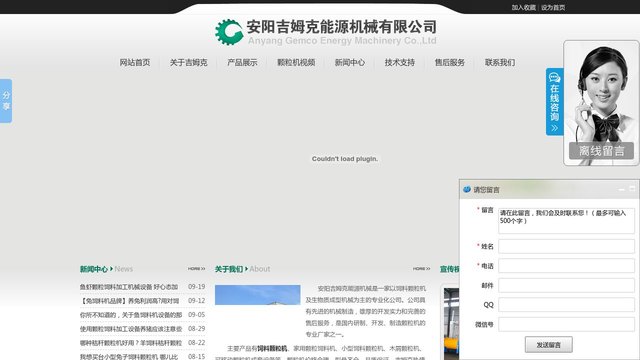Open the 联系我们 nav item
The width and height of the screenshot is (640, 360).
tap(500, 62)
